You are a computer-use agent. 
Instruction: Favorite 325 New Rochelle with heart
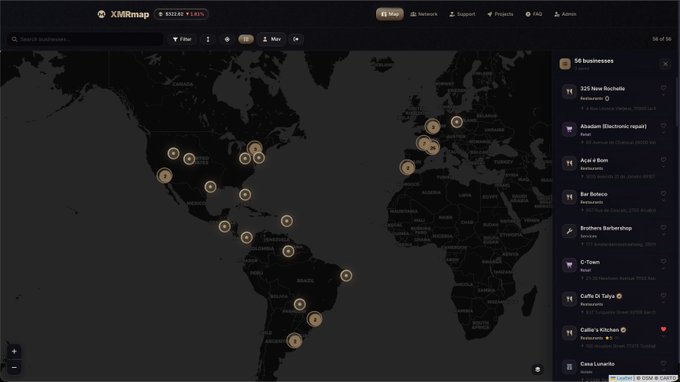tap(664, 88)
